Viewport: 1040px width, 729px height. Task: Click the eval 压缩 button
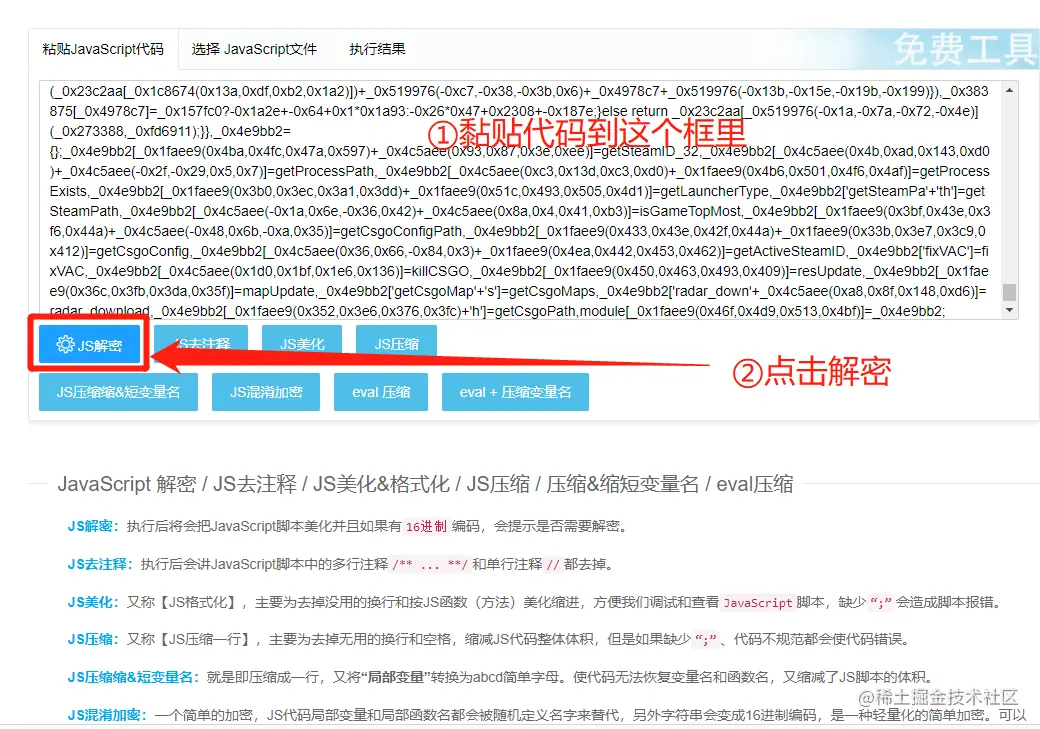tap(381, 392)
